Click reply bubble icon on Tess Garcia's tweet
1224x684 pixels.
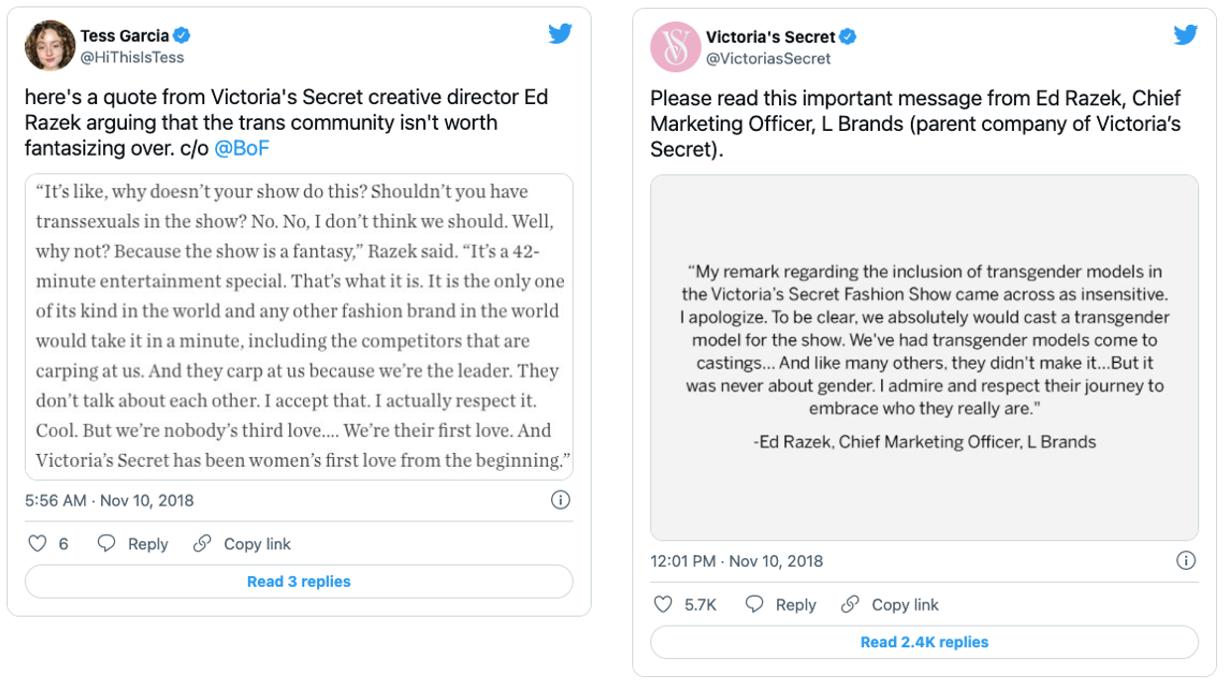coord(106,544)
